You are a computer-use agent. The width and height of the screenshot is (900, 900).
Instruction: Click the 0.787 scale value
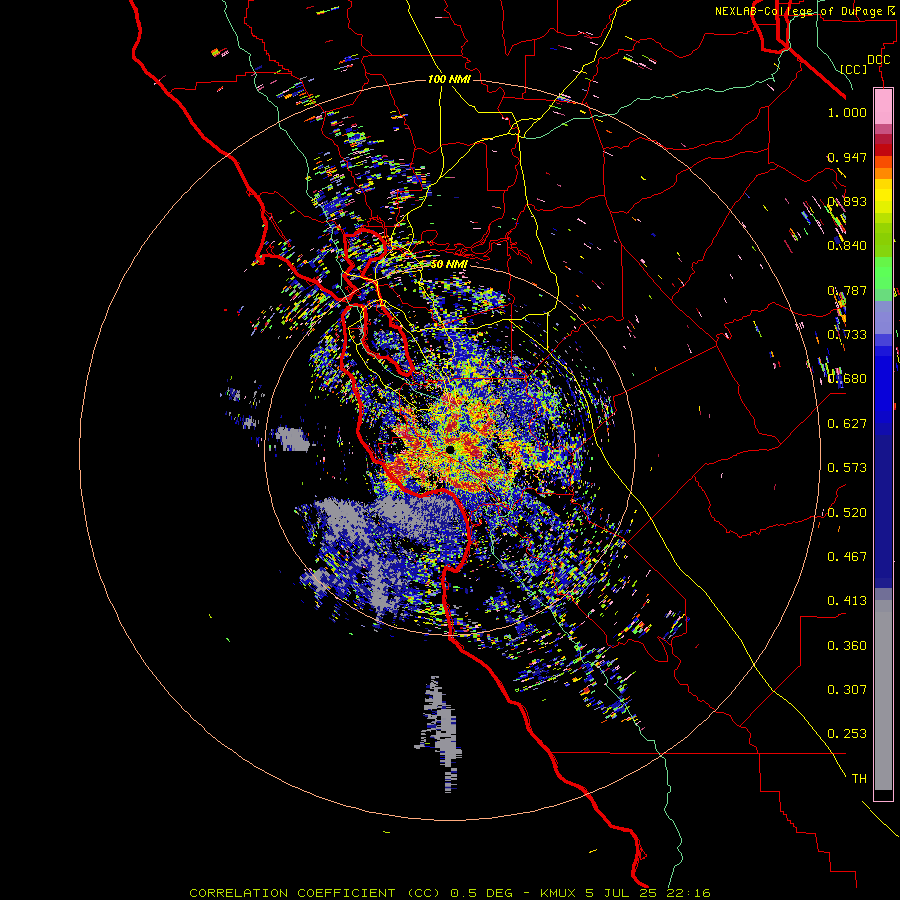[847, 290]
